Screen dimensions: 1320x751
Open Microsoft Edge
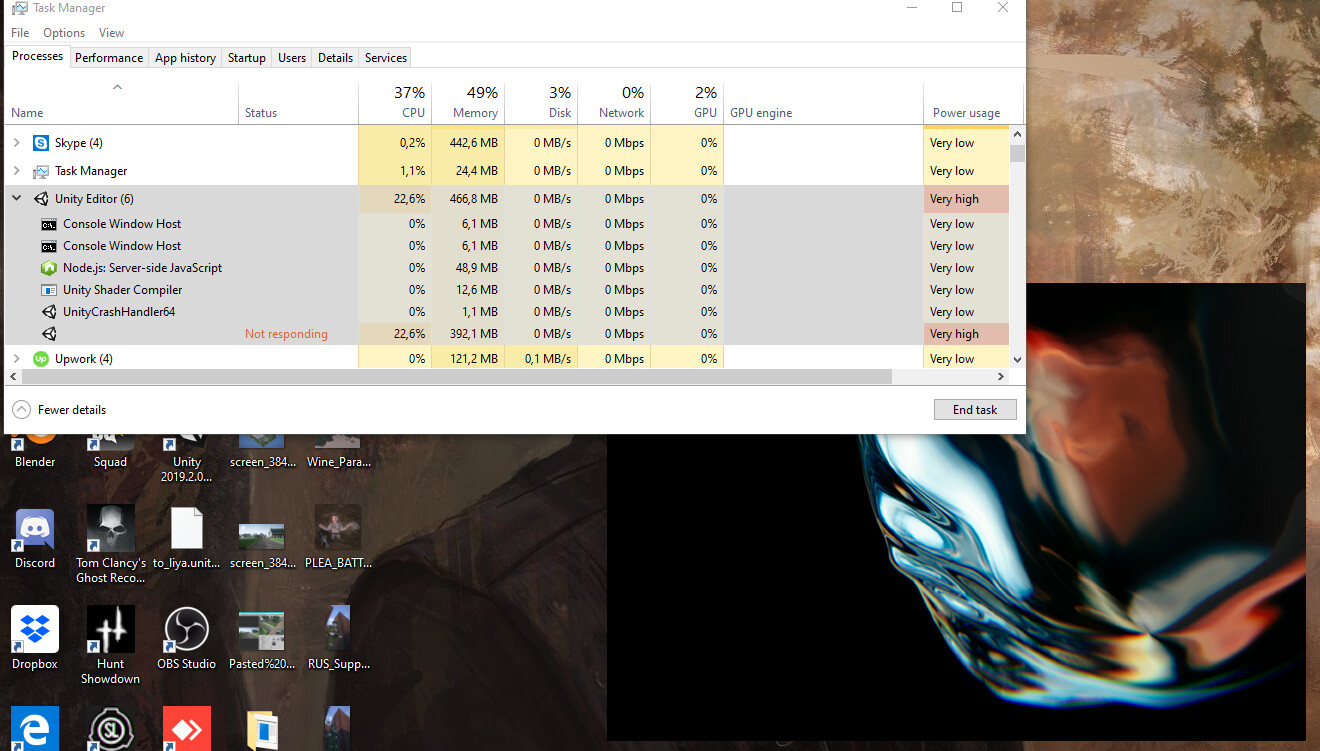click(x=34, y=730)
